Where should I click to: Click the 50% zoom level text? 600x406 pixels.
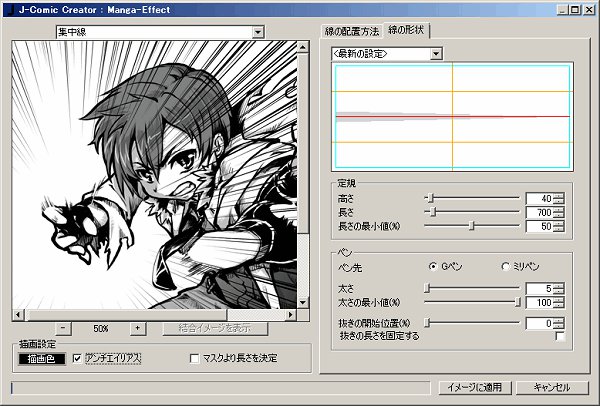click(101, 328)
